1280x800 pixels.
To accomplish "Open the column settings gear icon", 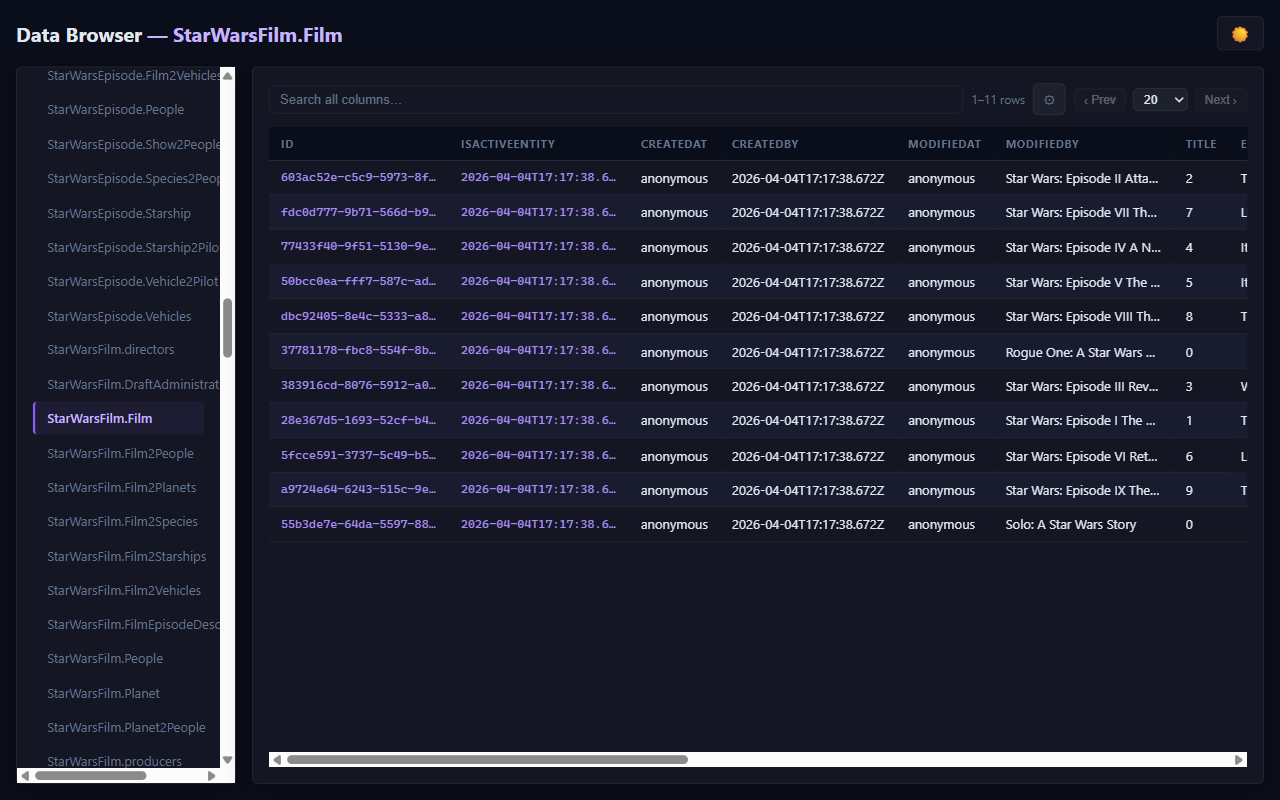I will (x=1048, y=99).
